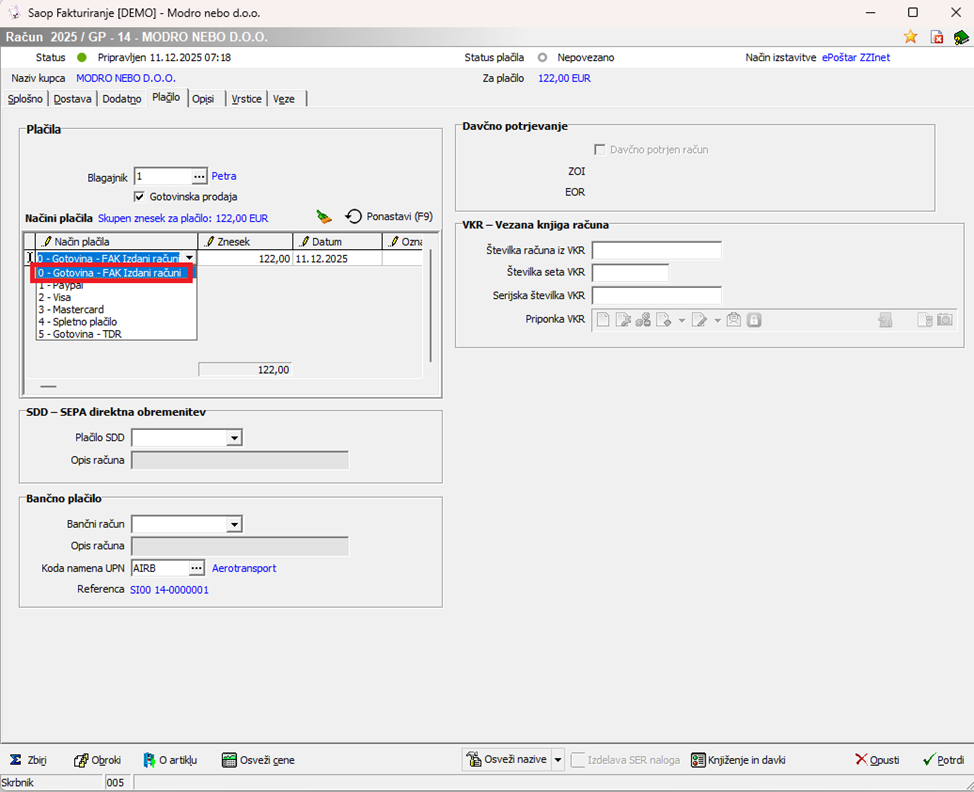Open the Plačilo SDD dropdown
The width and height of the screenshot is (974, 792).
click(x=234, y=438)
